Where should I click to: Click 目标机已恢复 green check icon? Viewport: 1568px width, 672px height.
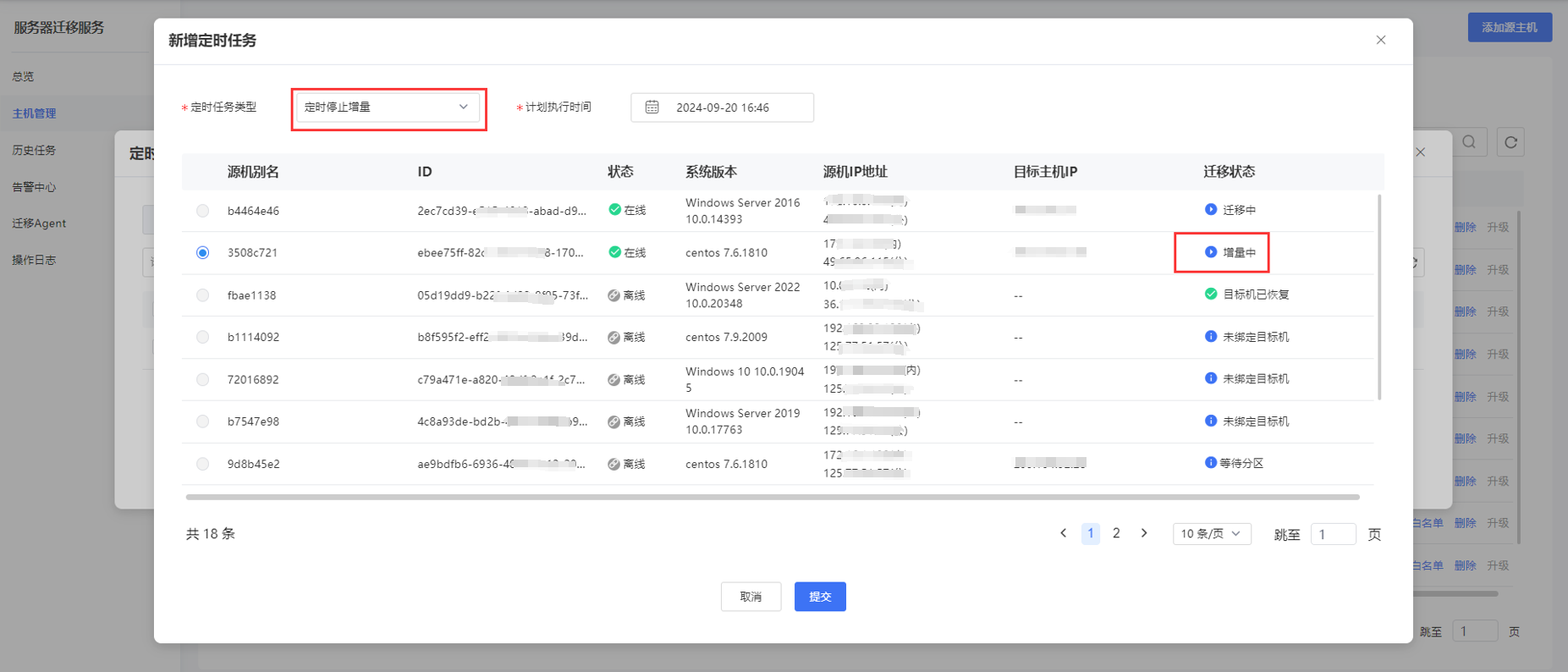(x=1211, y=294)
